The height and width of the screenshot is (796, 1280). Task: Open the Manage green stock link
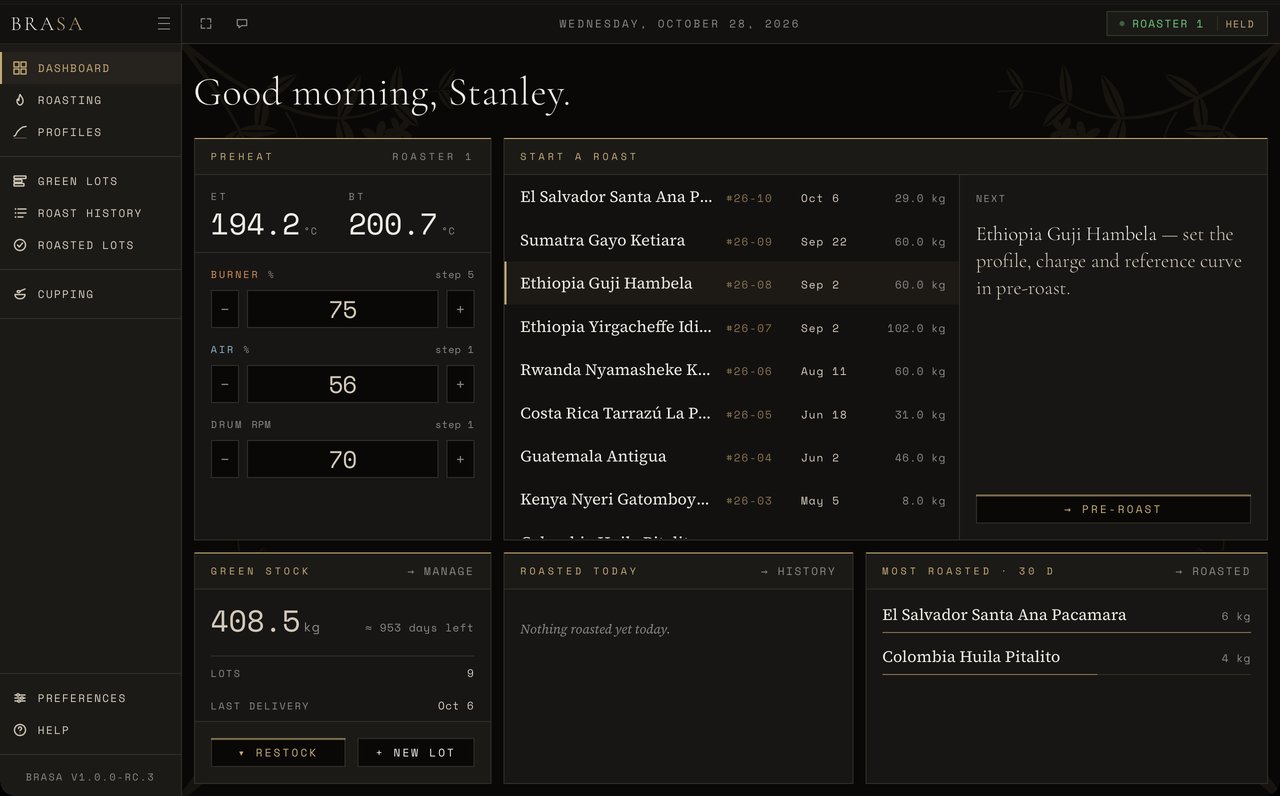pos(440,571)
